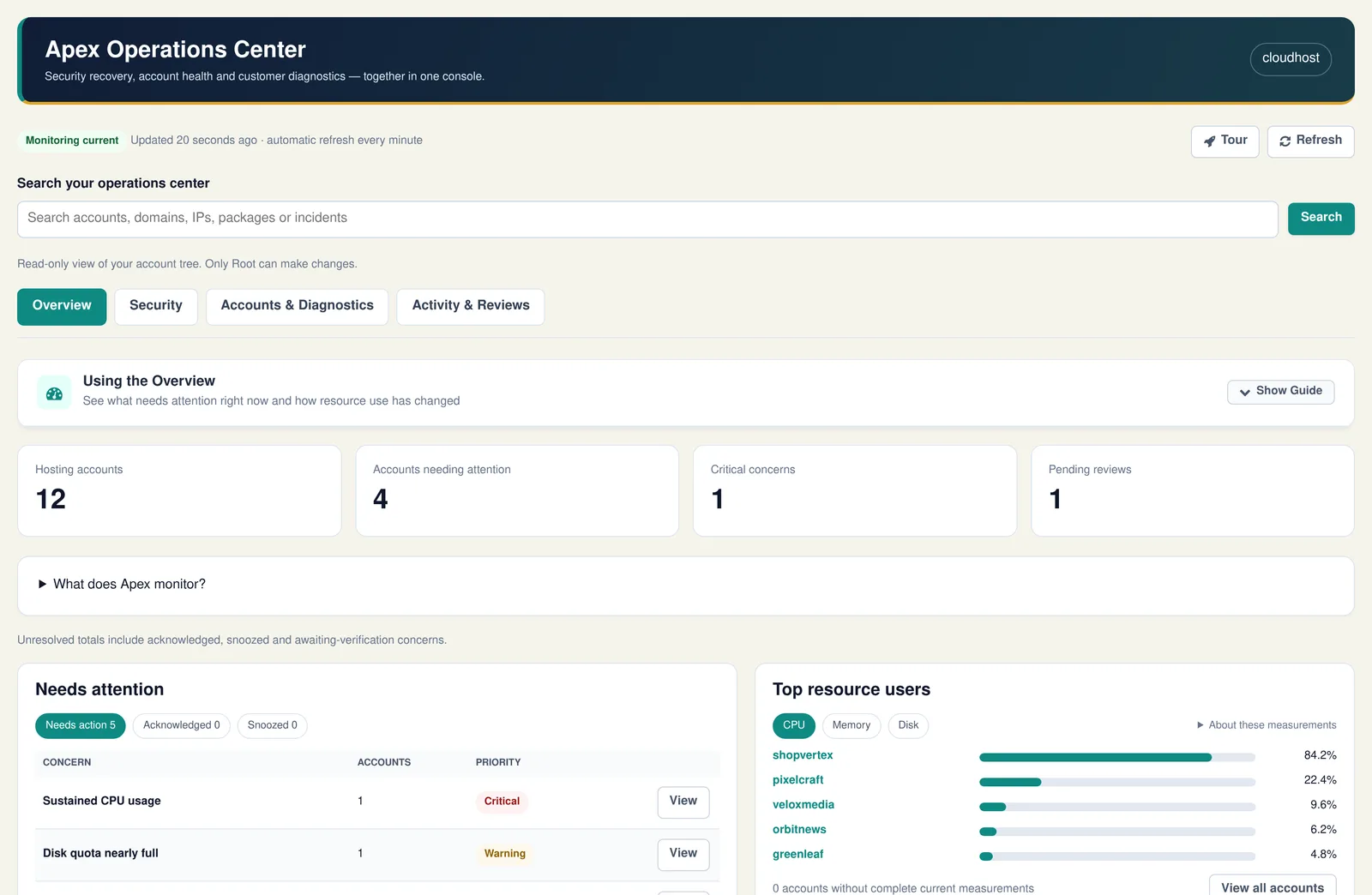Open the veloxmedia account link
The image size is (1372, 895).
(x=803, y=805)
